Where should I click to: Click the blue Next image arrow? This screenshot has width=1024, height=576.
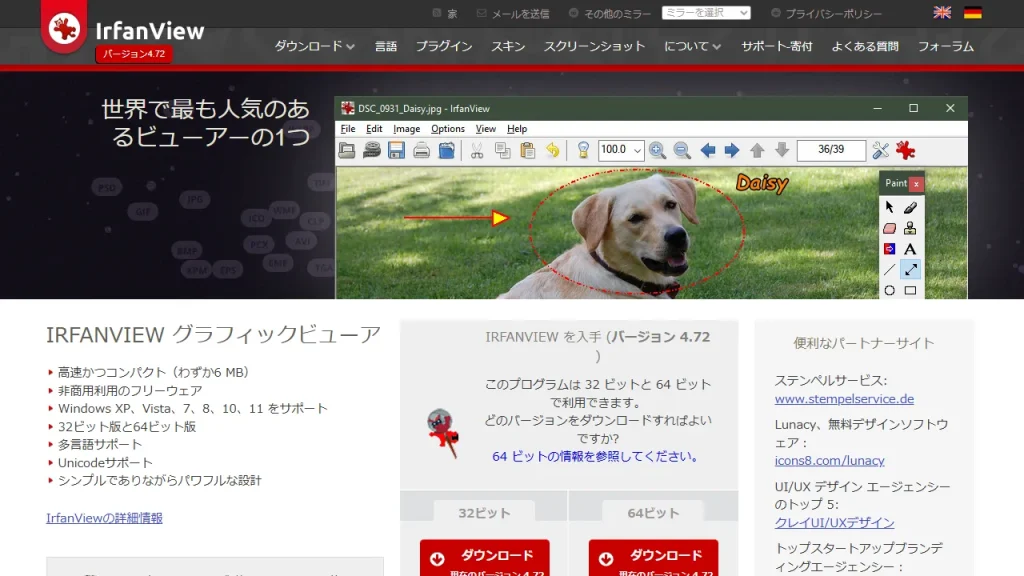[732, 150]
